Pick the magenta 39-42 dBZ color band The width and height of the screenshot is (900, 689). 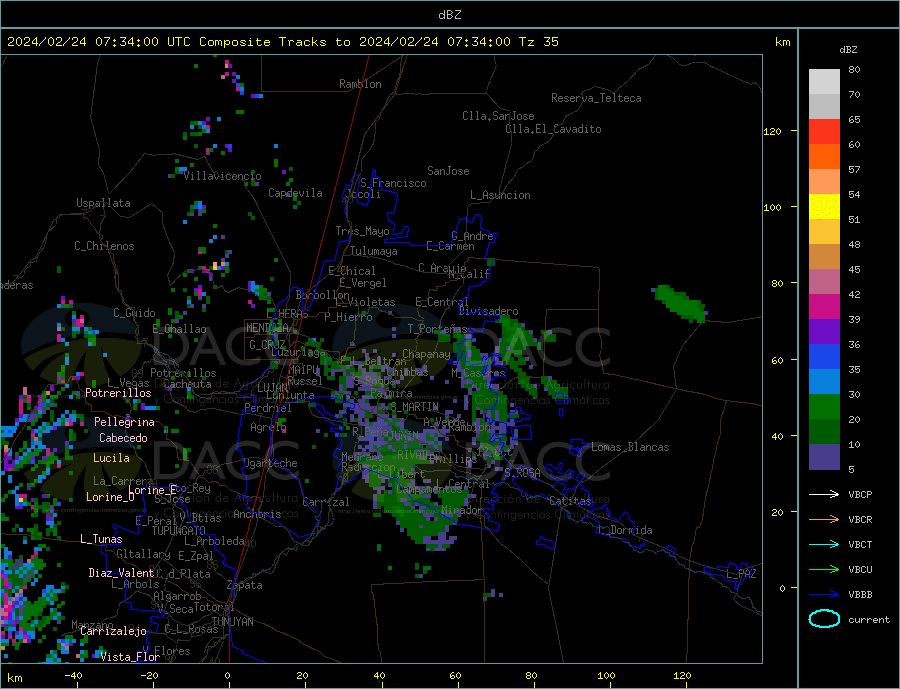click(x=824, y=307)
